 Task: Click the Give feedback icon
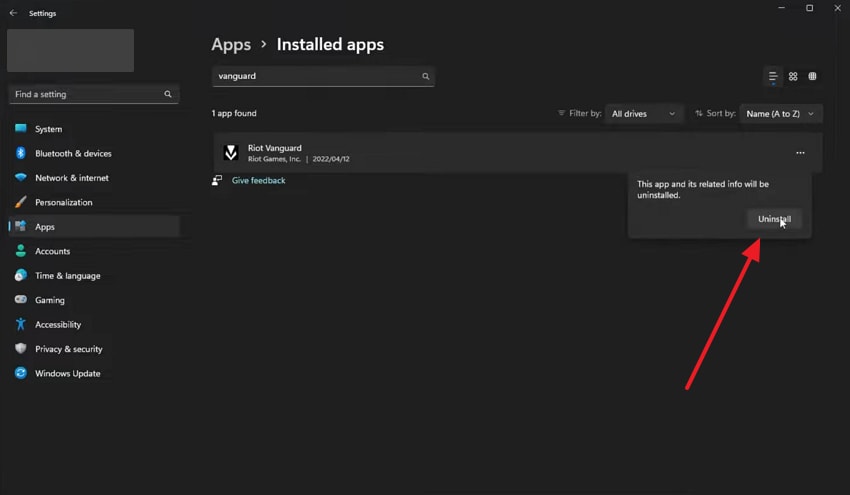click(x=217, y=181)
